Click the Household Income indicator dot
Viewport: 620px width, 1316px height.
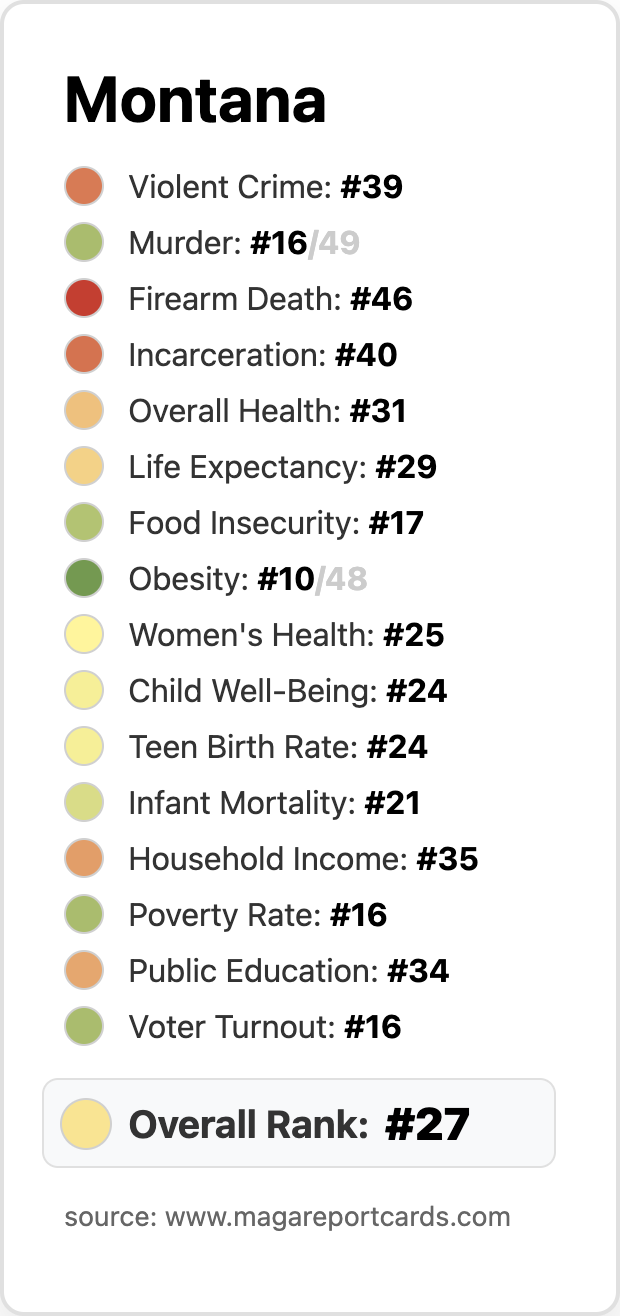coord(85,859)
